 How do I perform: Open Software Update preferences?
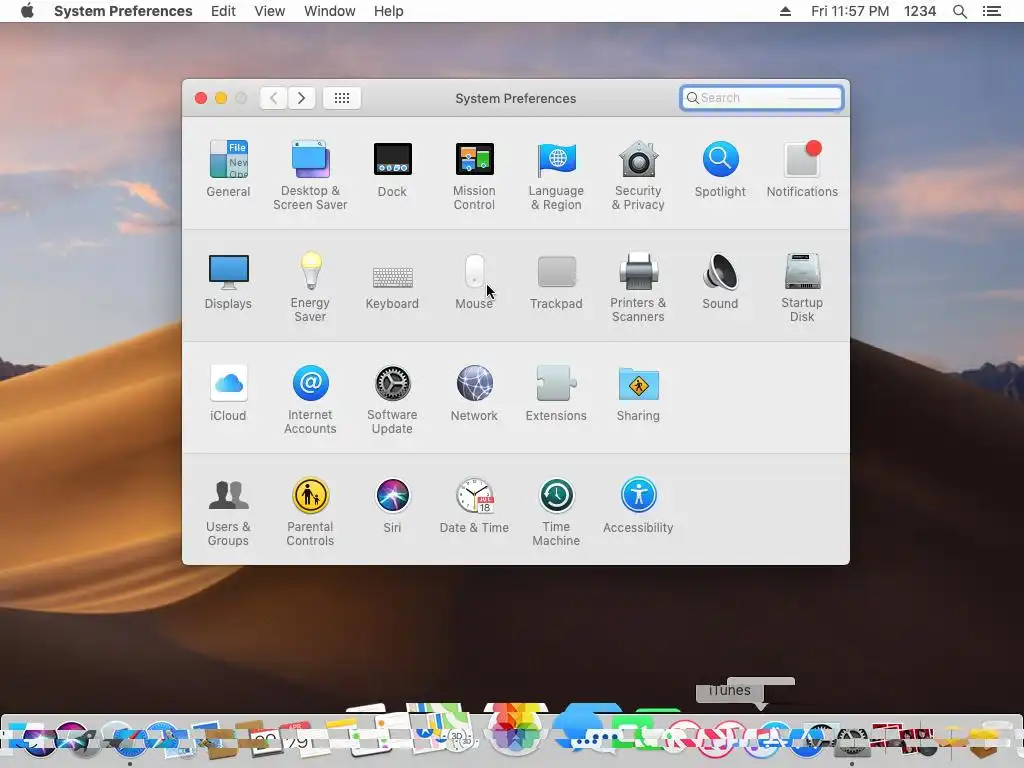point(392,400)
